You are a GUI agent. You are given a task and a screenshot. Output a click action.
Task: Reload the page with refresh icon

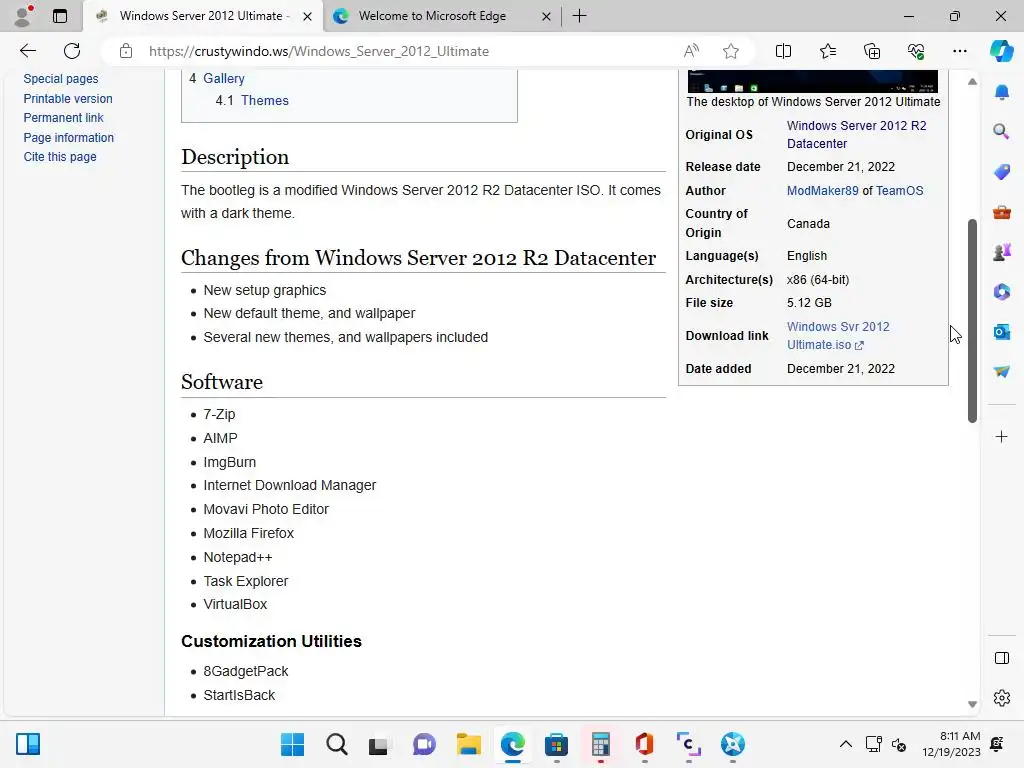(72, 51)
